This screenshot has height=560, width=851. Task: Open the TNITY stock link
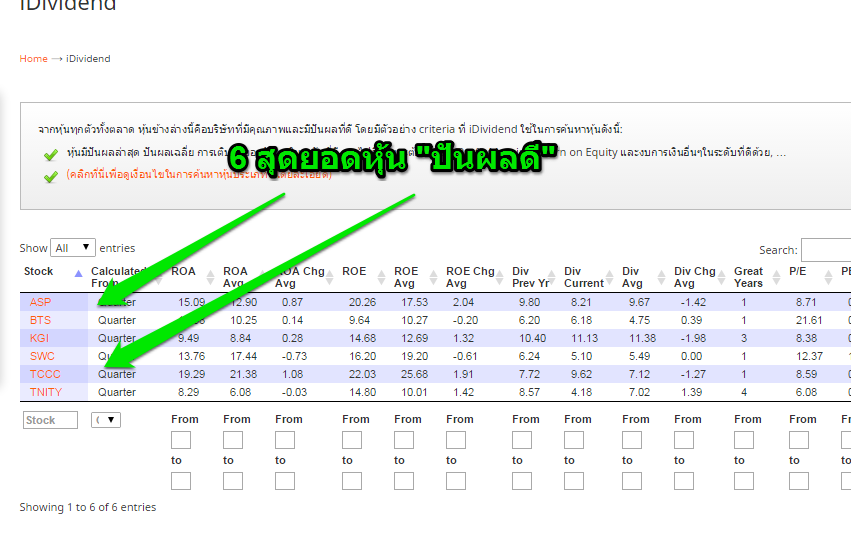(46, 392)
